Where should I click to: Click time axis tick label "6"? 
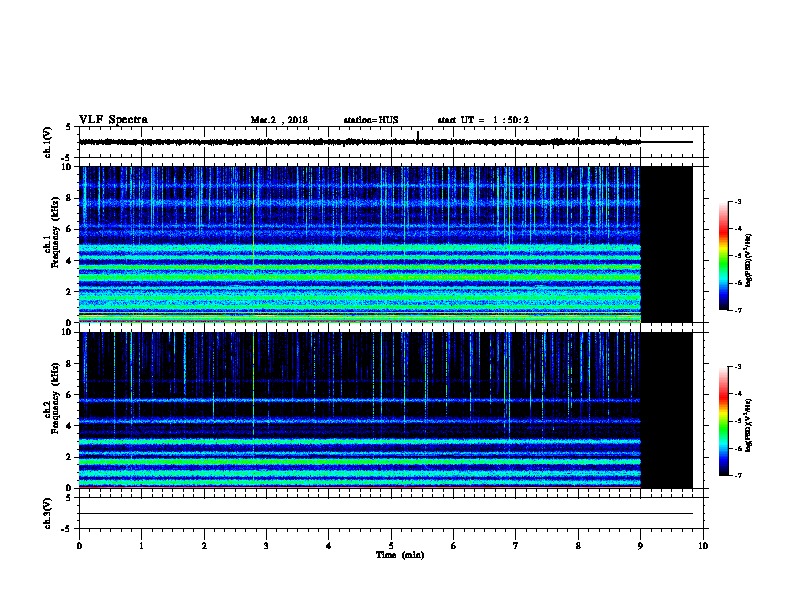453,546
